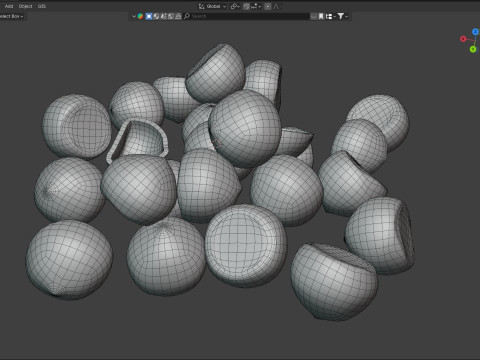Open the snapping options dropdown
The image size is (480, 360).
[256, 6]
